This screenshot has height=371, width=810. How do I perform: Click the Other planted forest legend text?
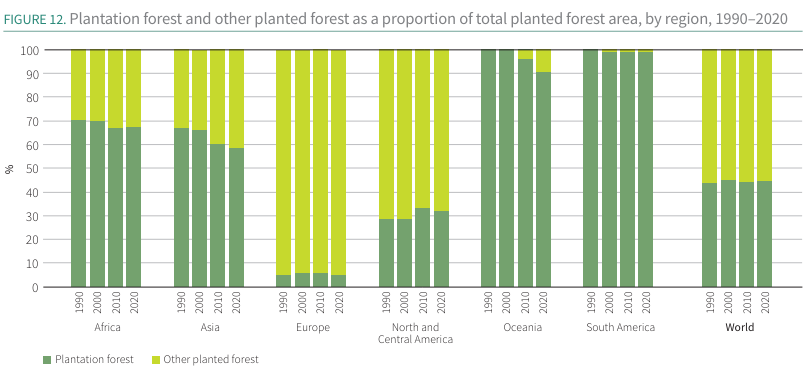(x=211, y=359)
